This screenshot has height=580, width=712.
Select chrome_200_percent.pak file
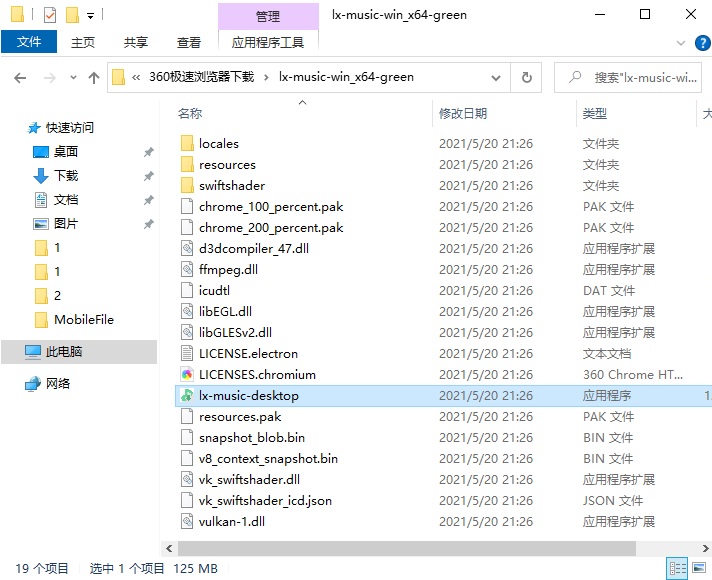tap(271, 228)
